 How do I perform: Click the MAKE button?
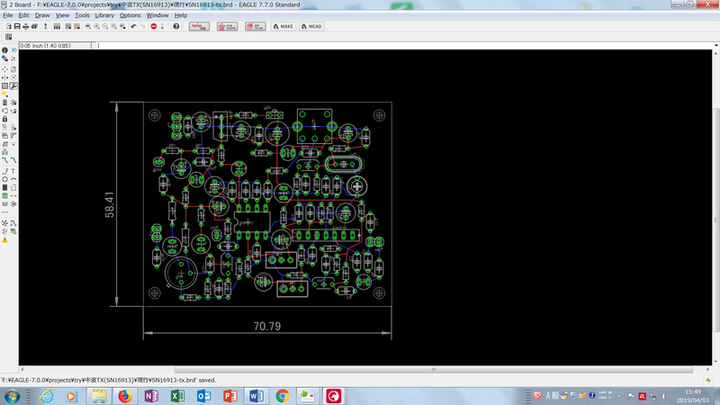pos(284,26)
